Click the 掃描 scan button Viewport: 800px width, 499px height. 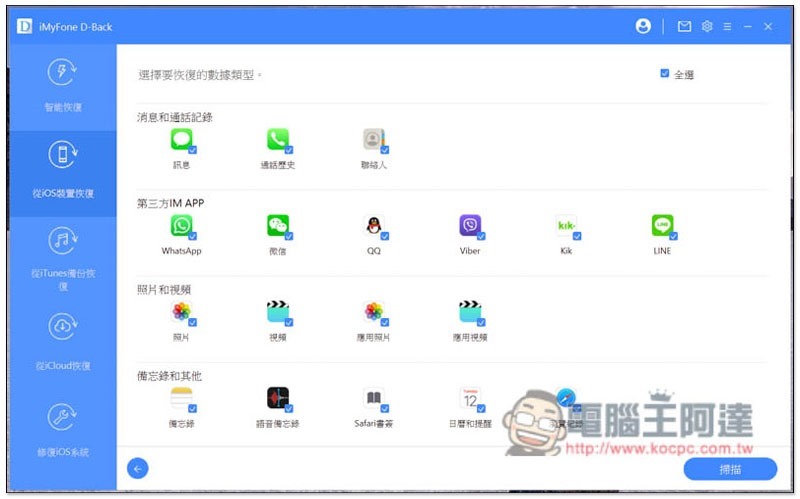pos(730,469)
